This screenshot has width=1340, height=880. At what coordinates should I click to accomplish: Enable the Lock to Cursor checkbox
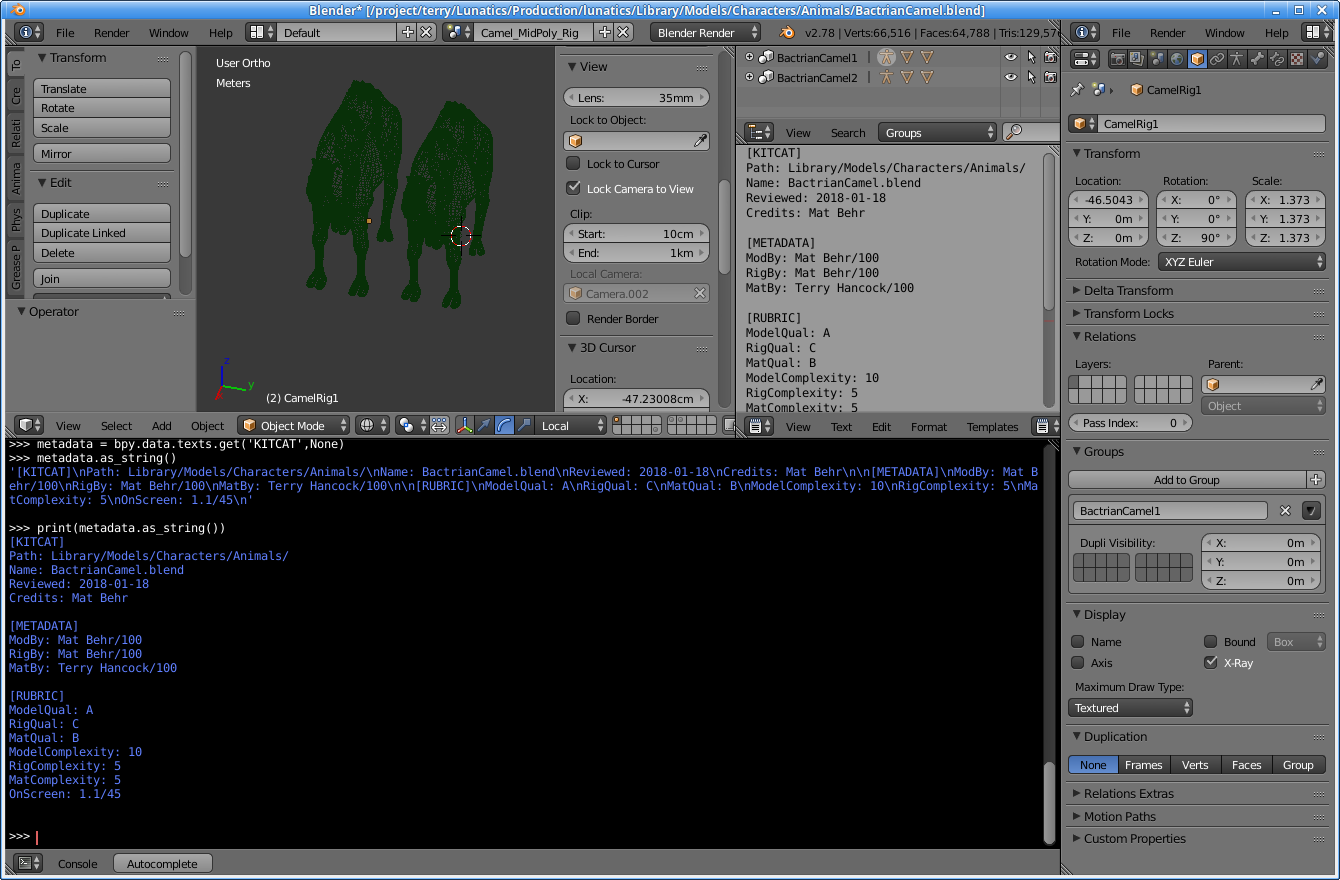coord(573,163)
